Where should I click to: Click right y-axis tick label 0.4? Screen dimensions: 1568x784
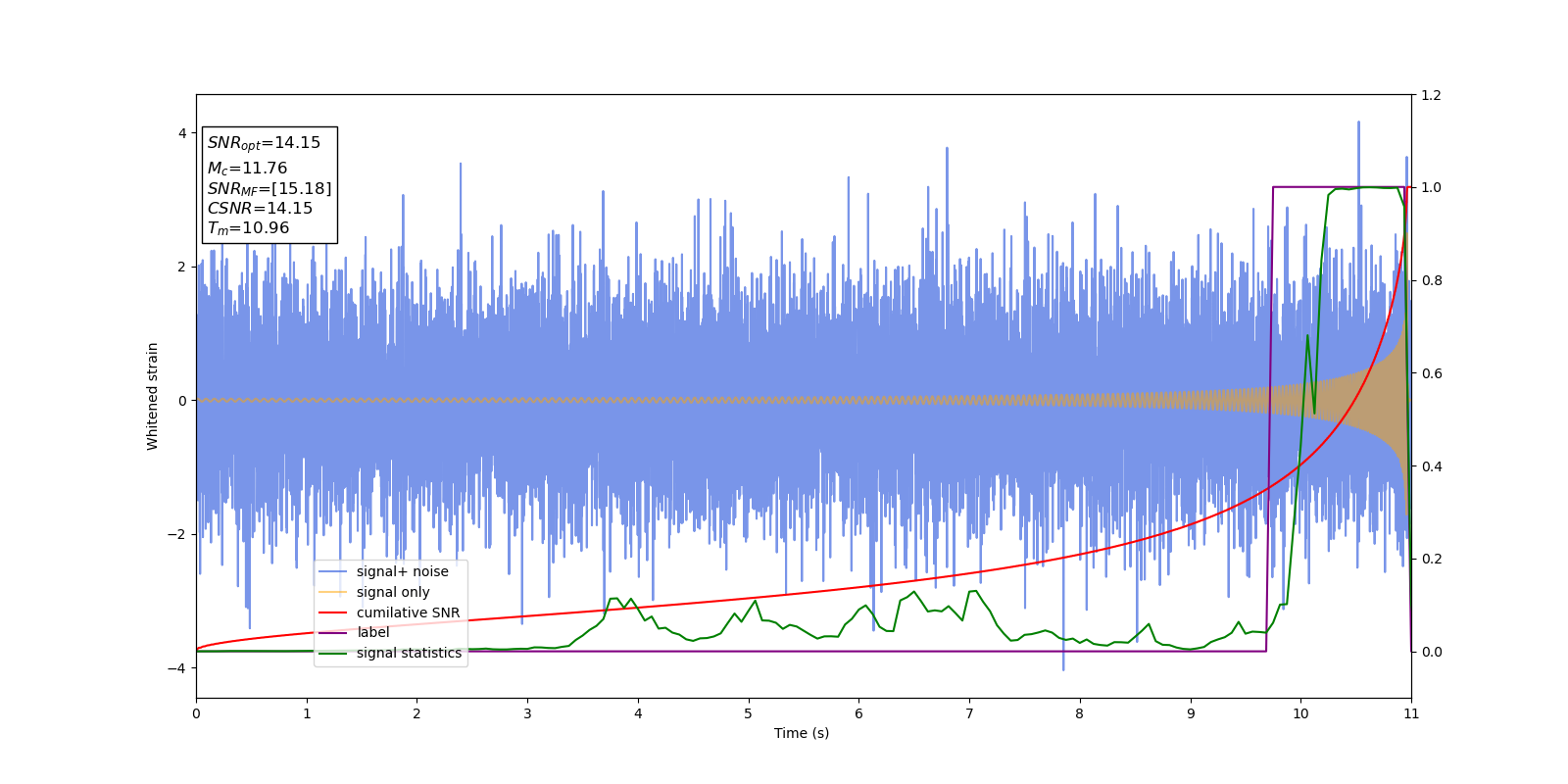click(x=1431, y=466)
